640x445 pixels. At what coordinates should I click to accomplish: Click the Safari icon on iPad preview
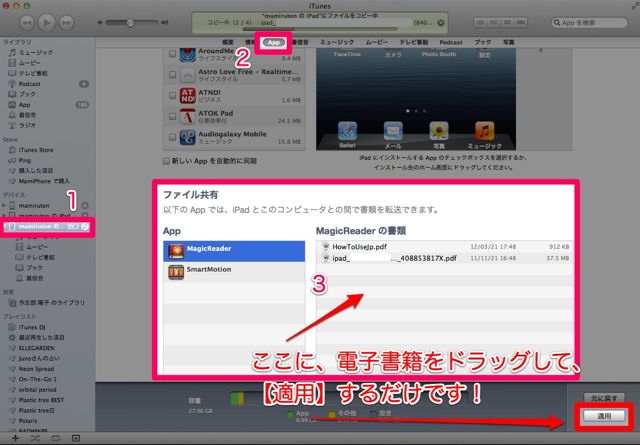(347, 131)
